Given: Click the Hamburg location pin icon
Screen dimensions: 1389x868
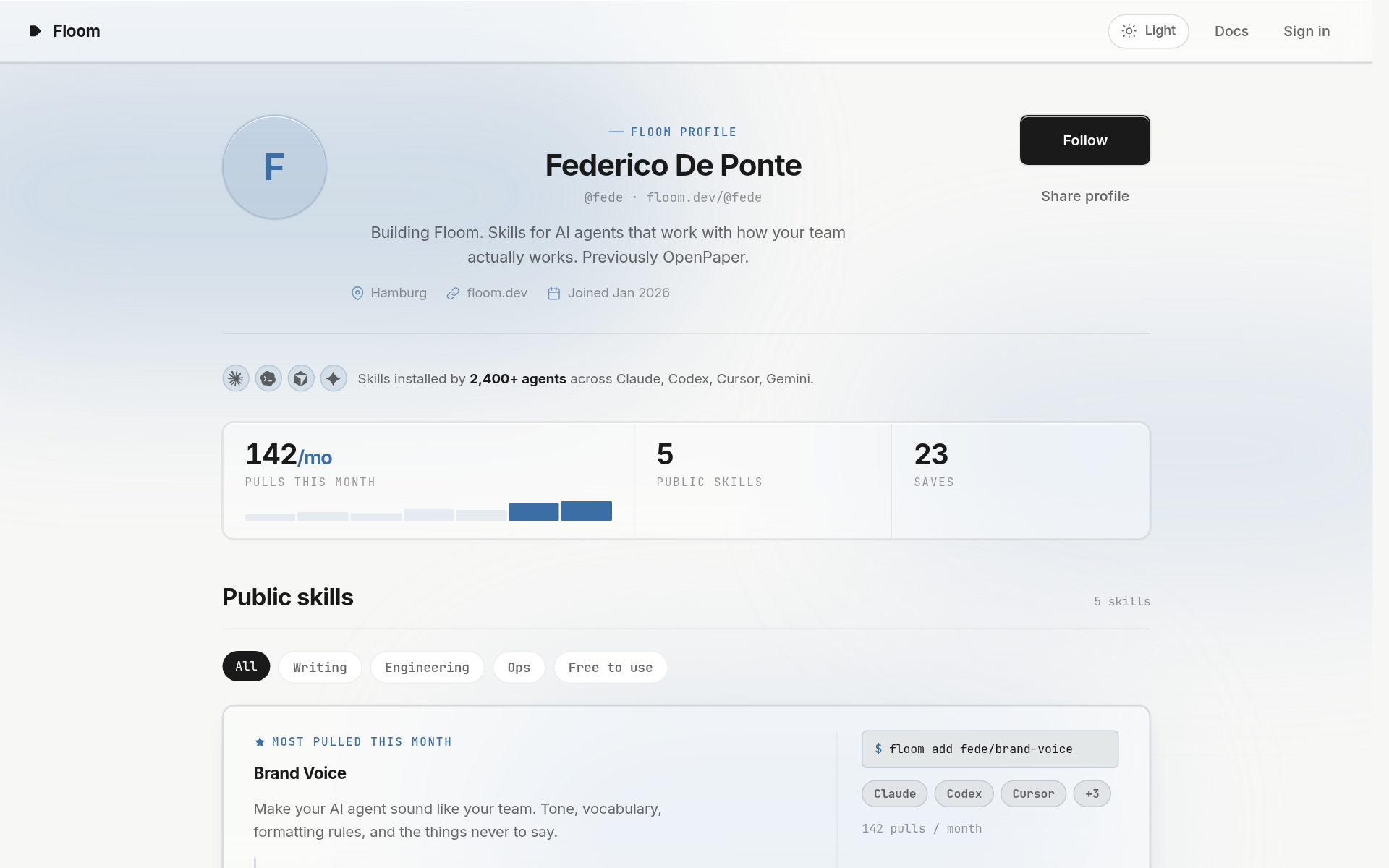Looking at the screenshot, I should [357, 293].
